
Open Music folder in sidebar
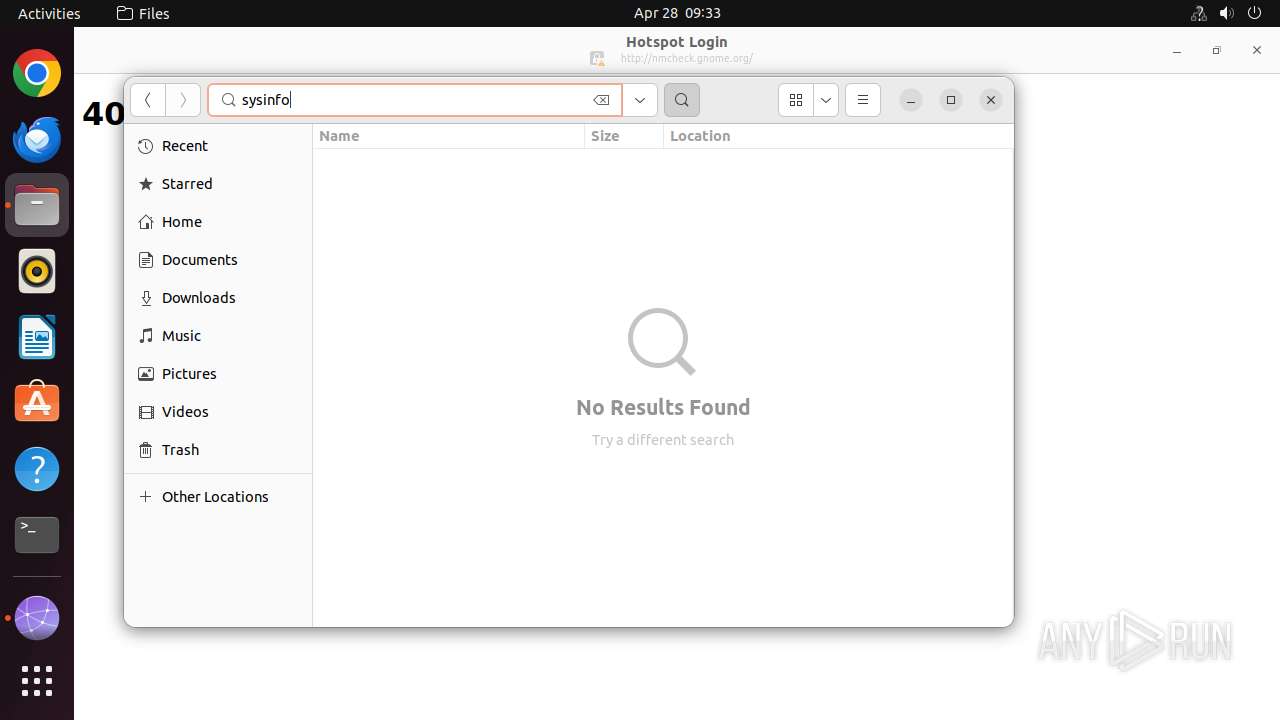pos(218,336)
